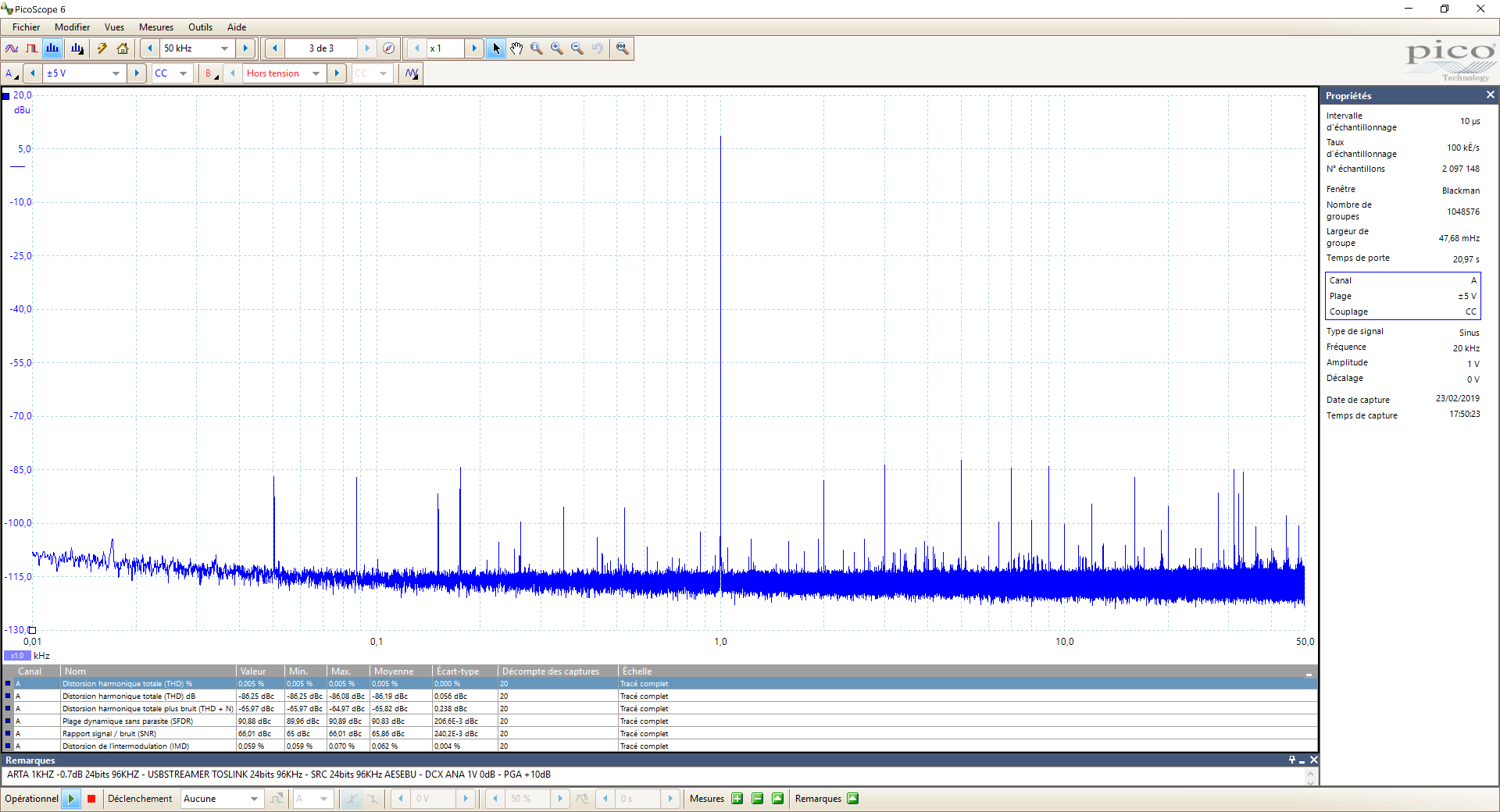Open spectrum options icon
The width and height of the screenshot is (1500, 812).
click(x=77, y=48)
